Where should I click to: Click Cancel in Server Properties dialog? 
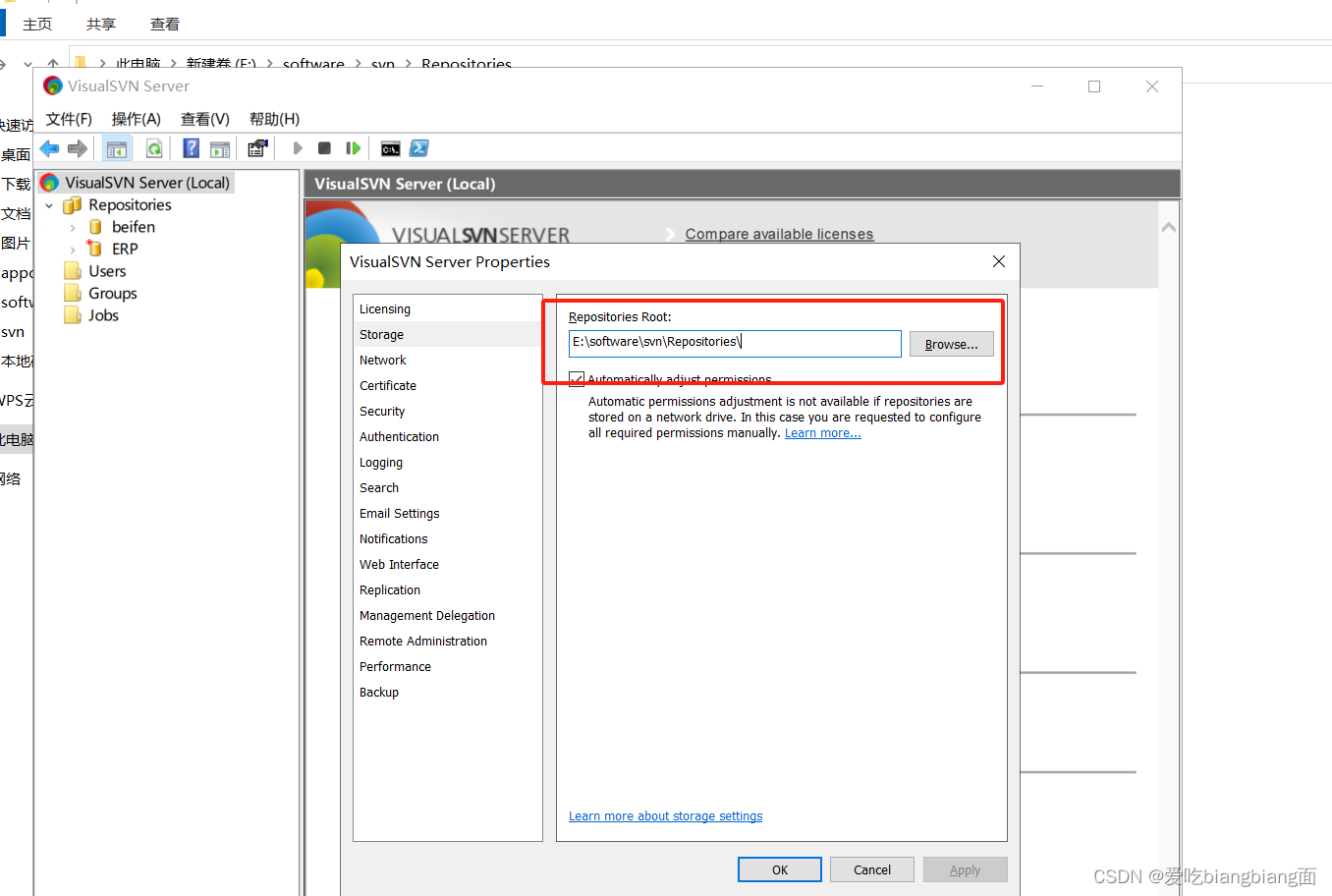pyautogui.click(x=872, y=869)
